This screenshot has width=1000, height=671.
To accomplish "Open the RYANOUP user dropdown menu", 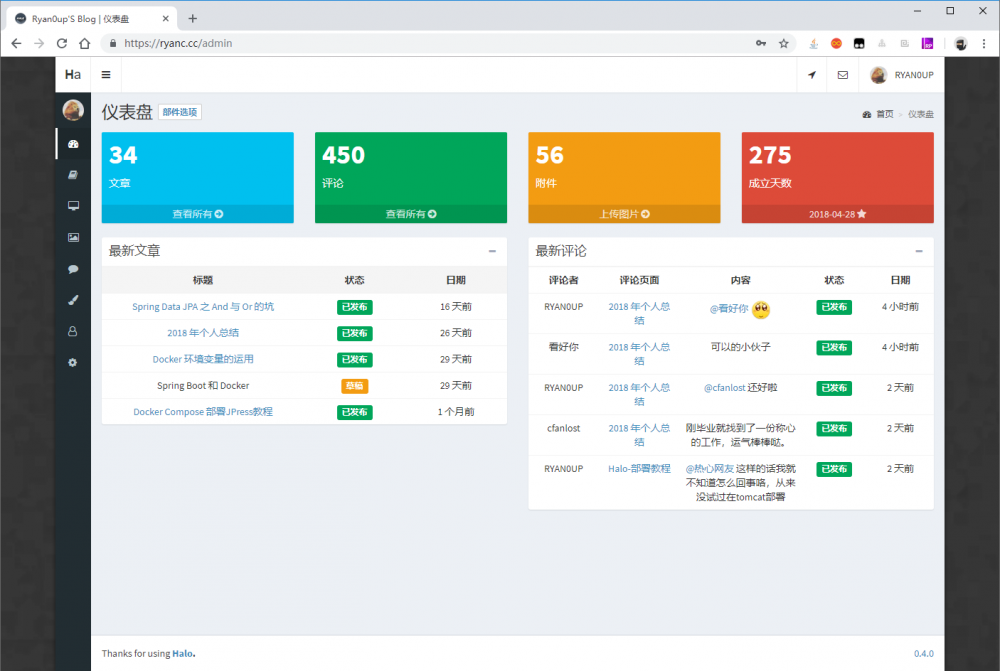I will pyautogui.click(x=899, y=75).
